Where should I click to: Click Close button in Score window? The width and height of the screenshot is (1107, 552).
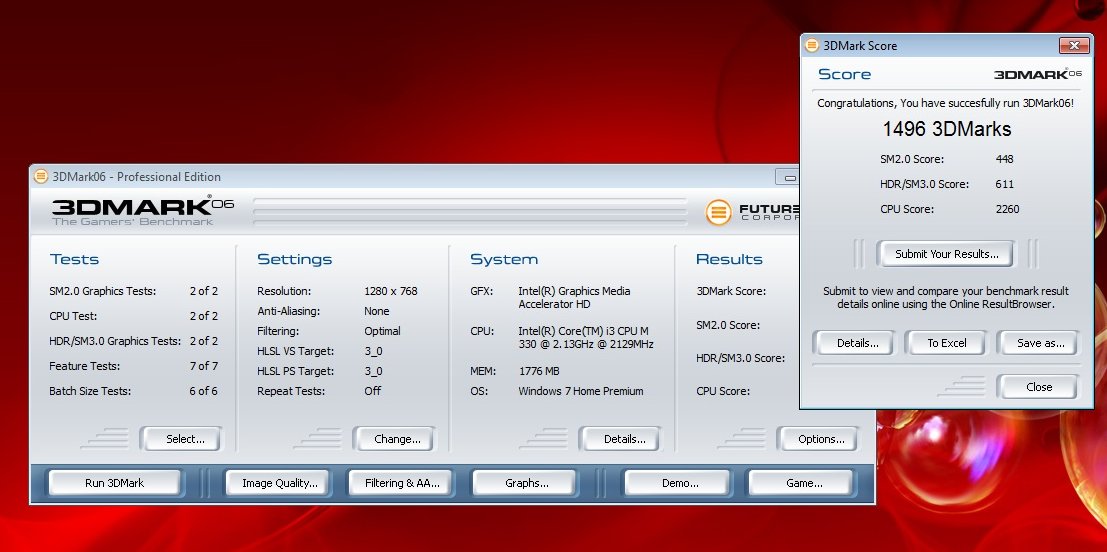pos(1039,386)
